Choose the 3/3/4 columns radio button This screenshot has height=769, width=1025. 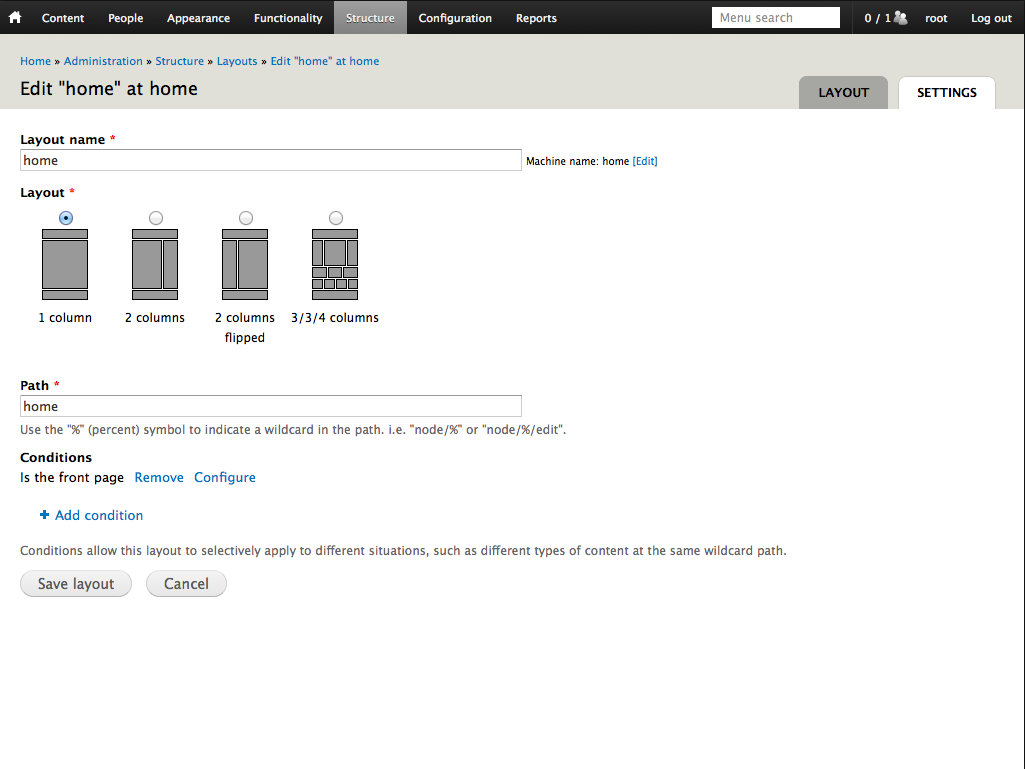point(335,218)
